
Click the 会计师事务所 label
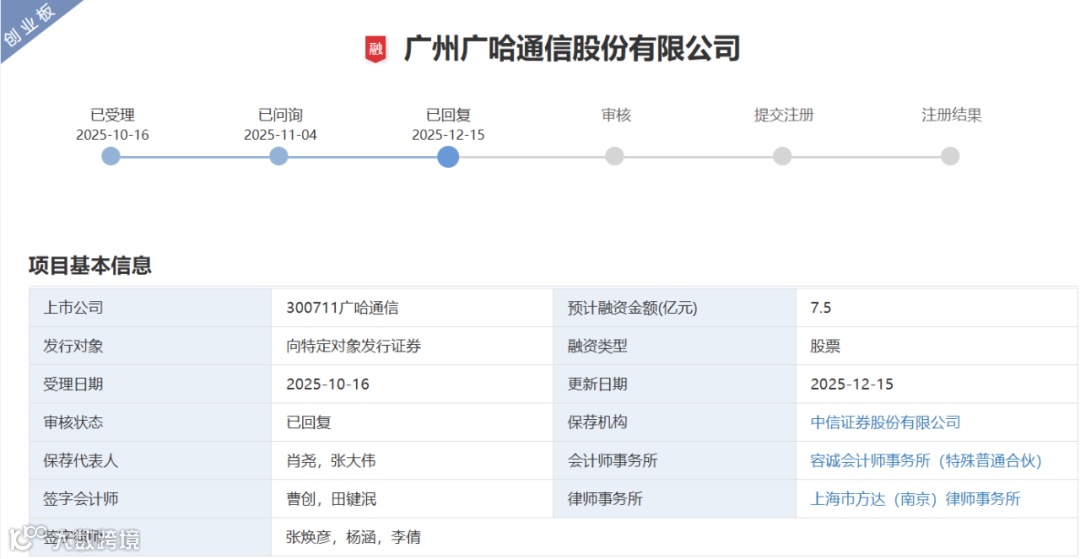click(612, 461)
